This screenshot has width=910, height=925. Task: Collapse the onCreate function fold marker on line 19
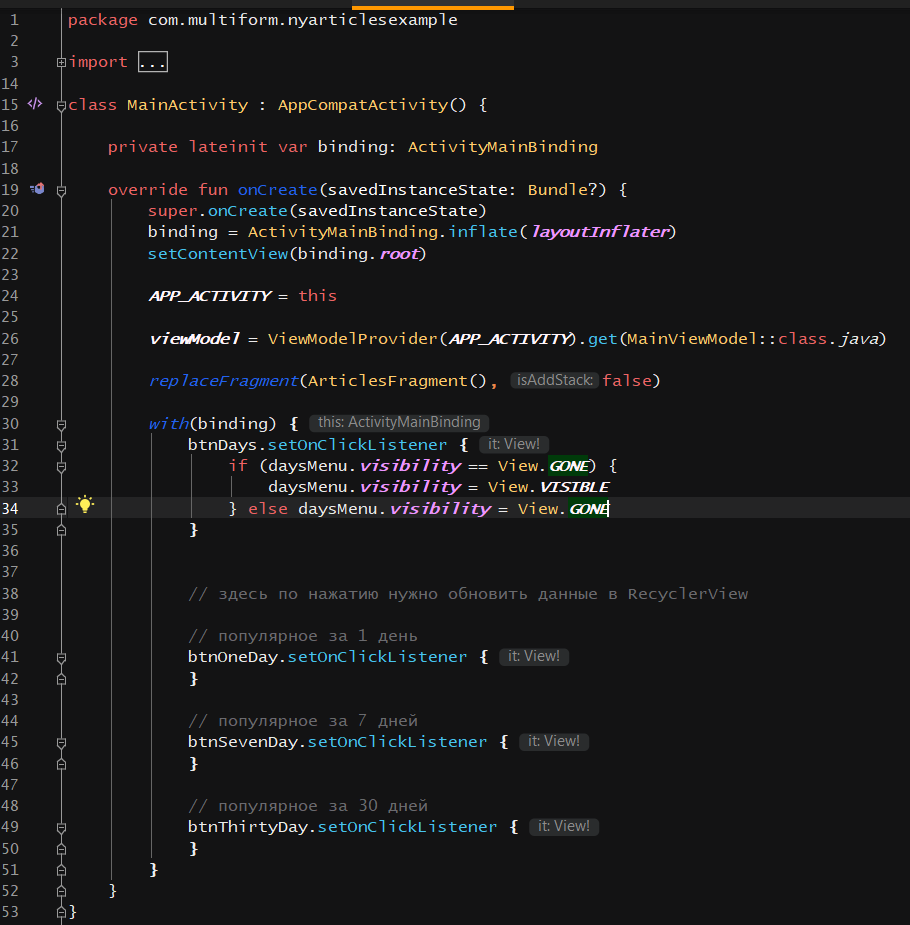61,191
